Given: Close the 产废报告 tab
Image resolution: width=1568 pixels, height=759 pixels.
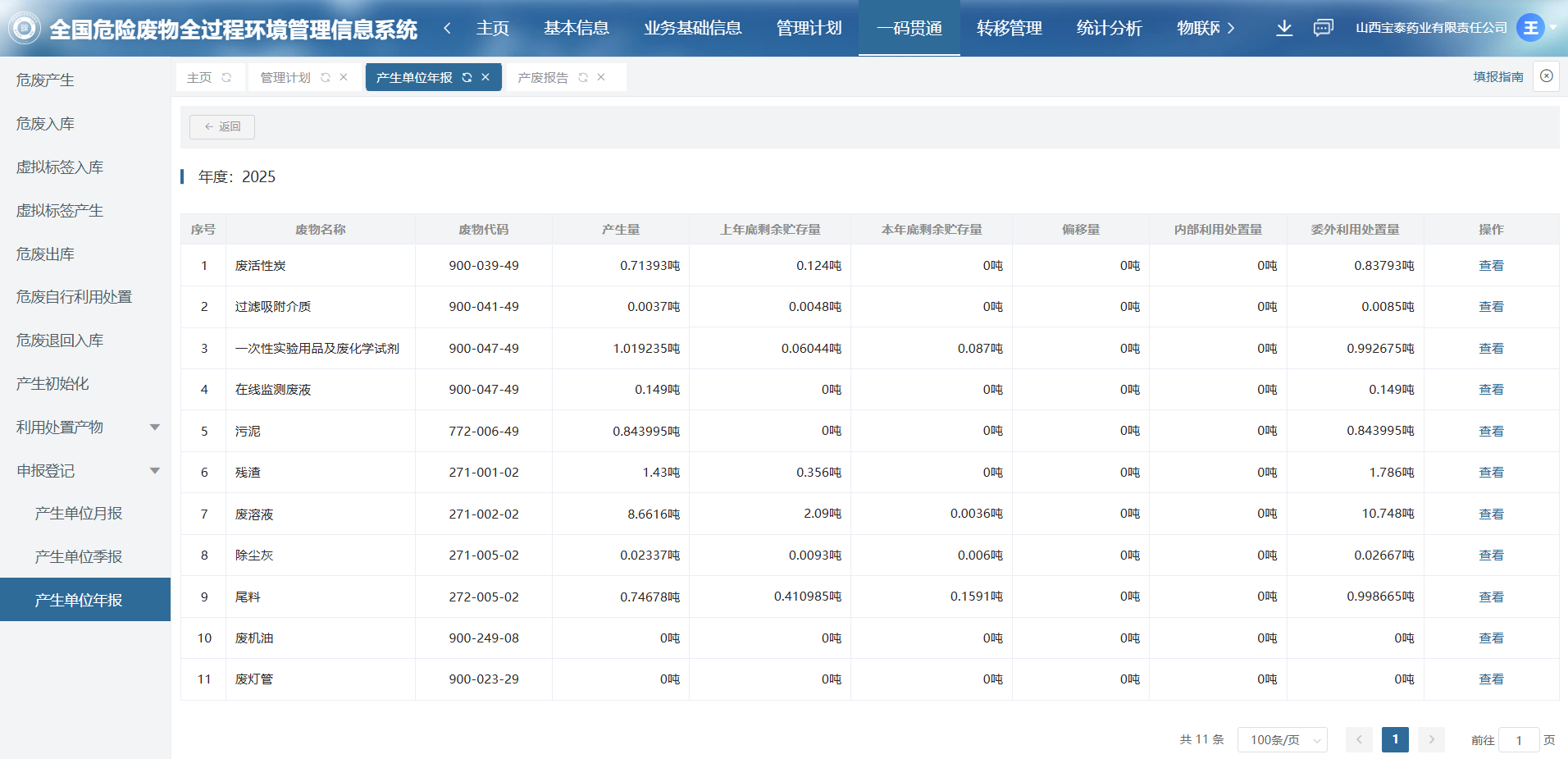Looking at the screenshot, I should (601, 77).
